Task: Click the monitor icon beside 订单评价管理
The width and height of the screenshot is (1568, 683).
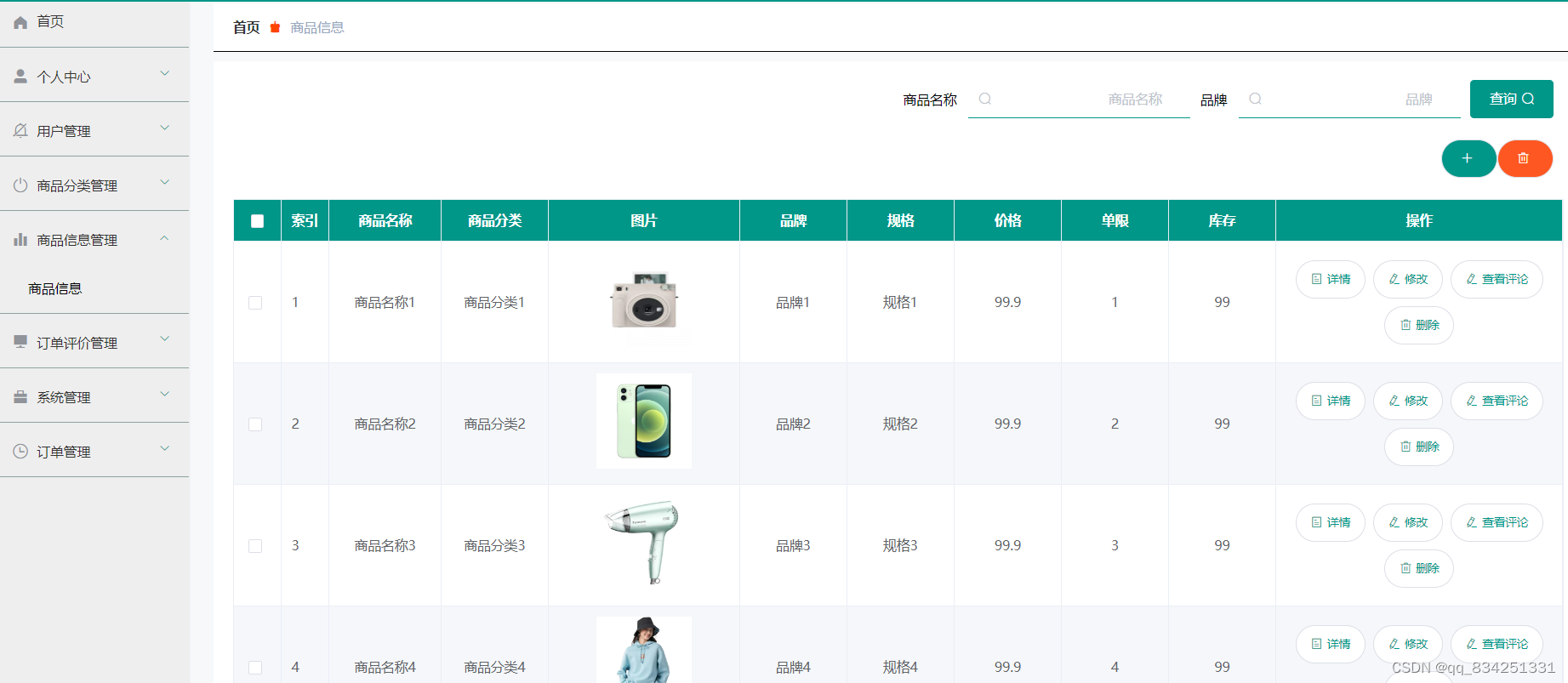Action: 20,342
